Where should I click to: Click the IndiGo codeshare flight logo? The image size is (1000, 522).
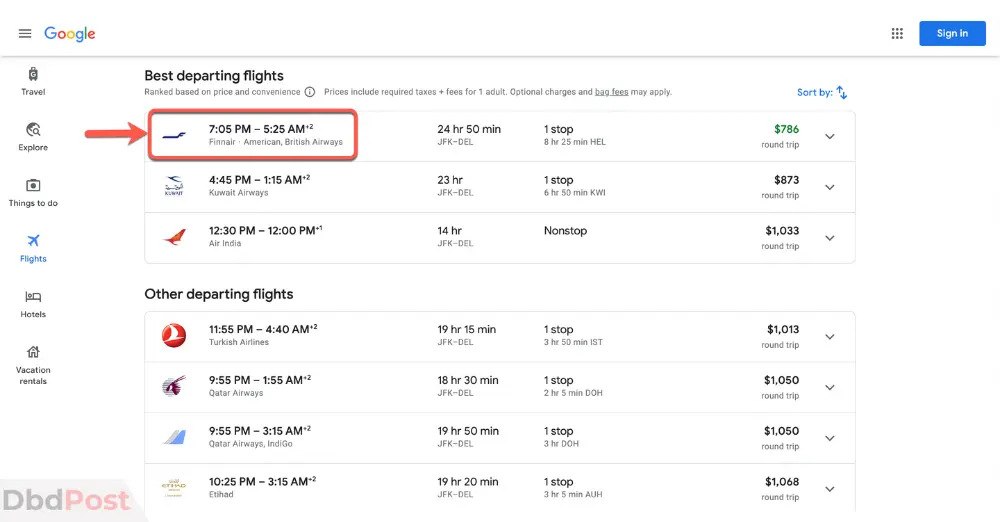coord(174,437)
